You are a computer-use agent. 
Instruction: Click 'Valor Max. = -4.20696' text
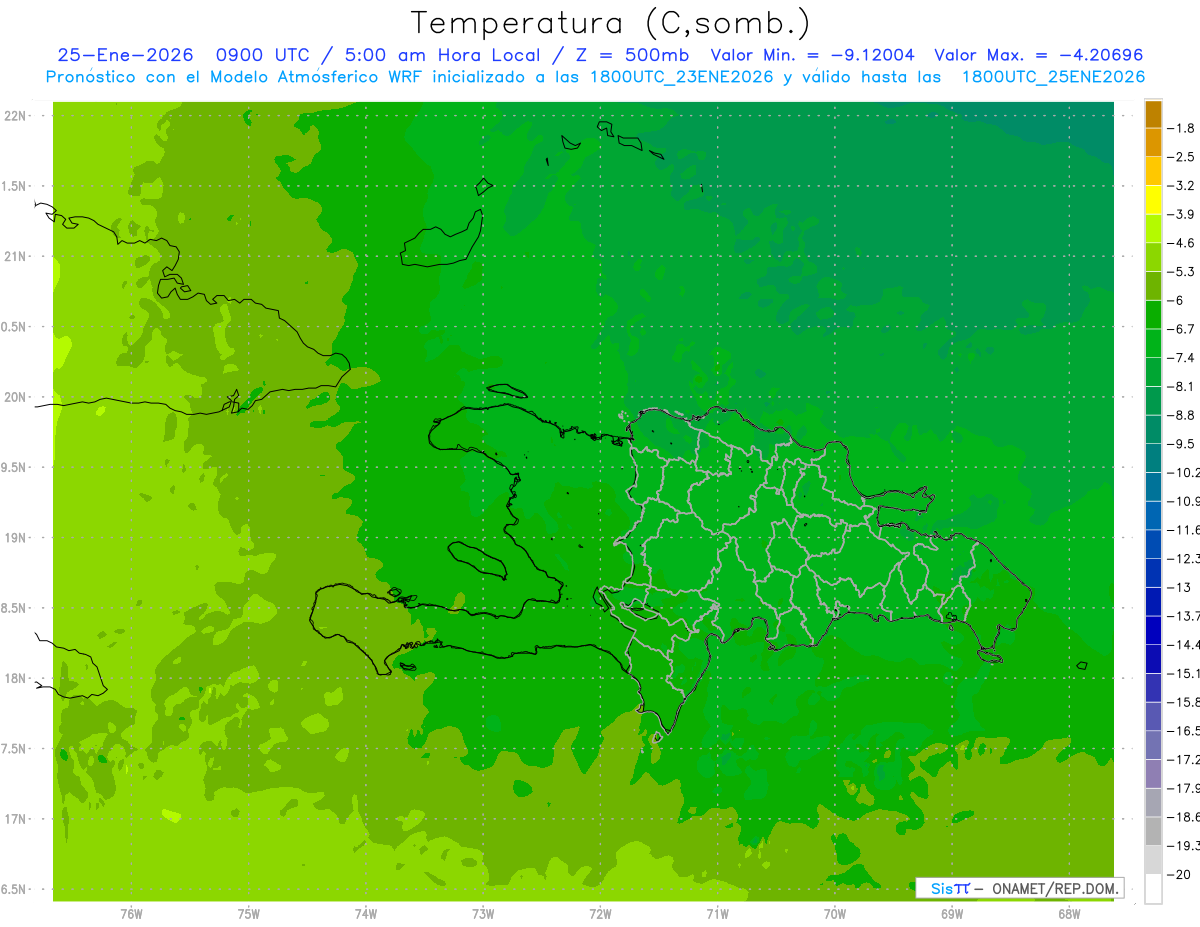(1038, 55)
